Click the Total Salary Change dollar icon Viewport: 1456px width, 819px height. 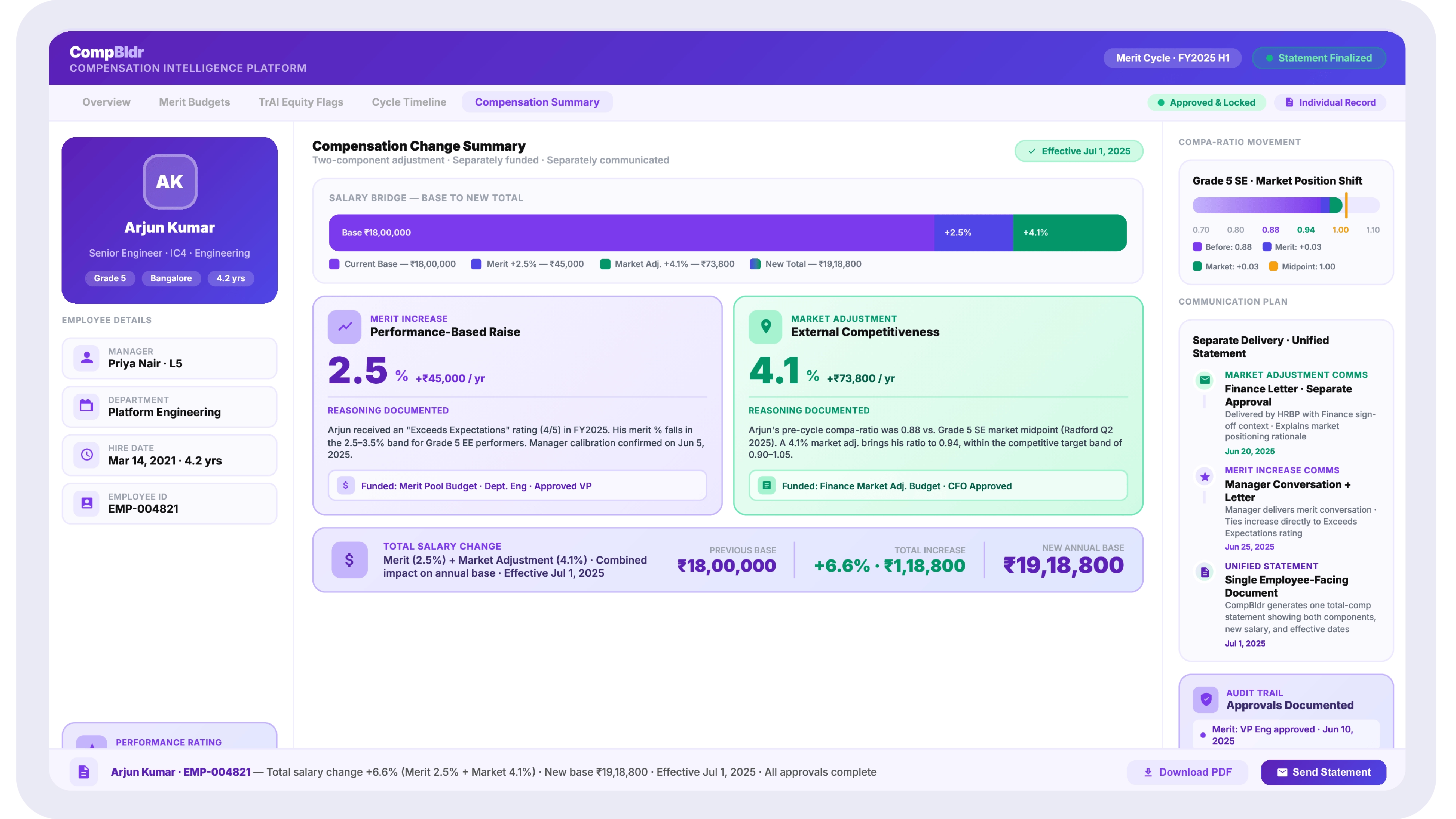point(349,559)
